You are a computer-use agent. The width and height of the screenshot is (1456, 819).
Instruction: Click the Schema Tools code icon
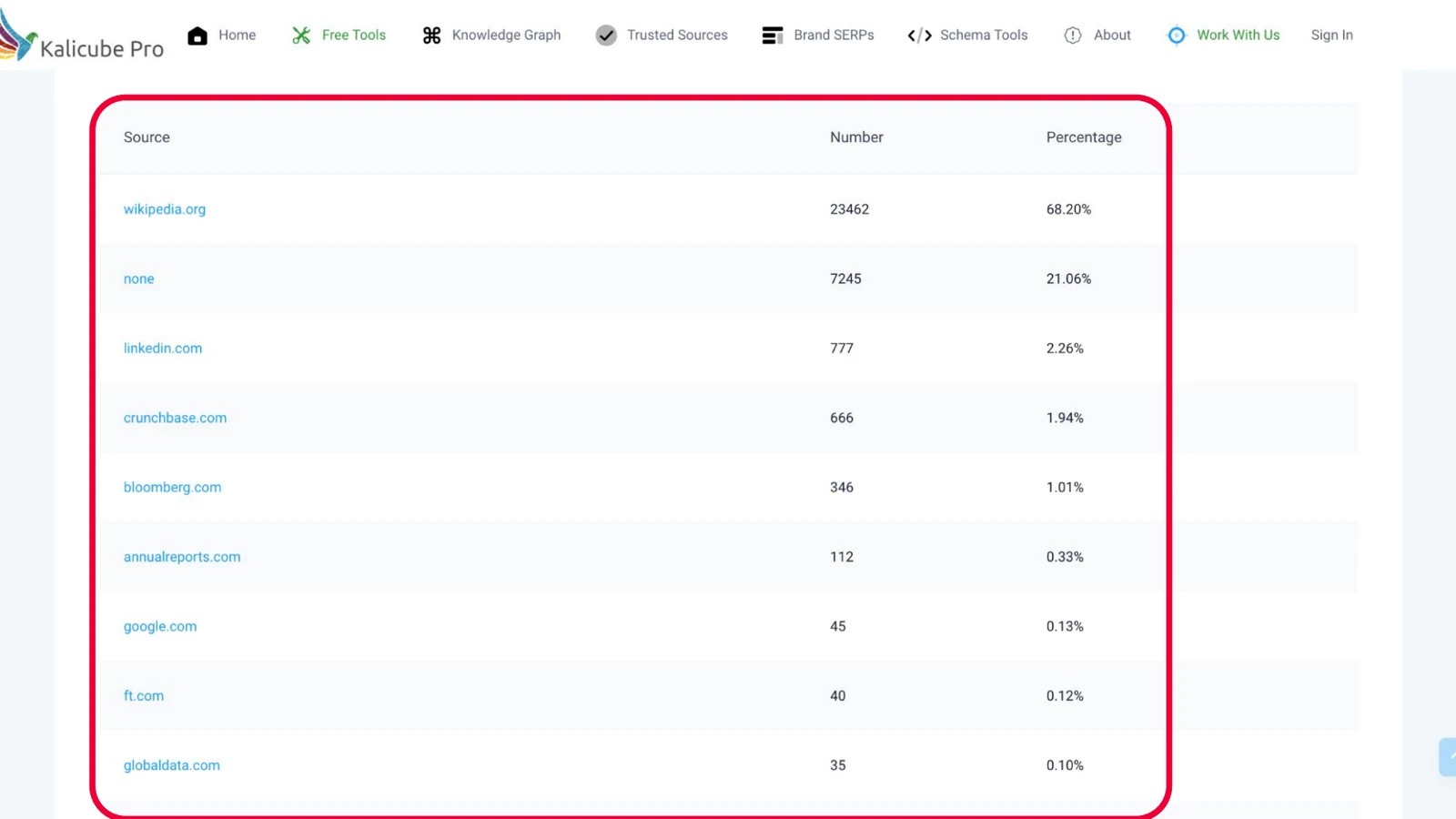click(x=920, y=35)
